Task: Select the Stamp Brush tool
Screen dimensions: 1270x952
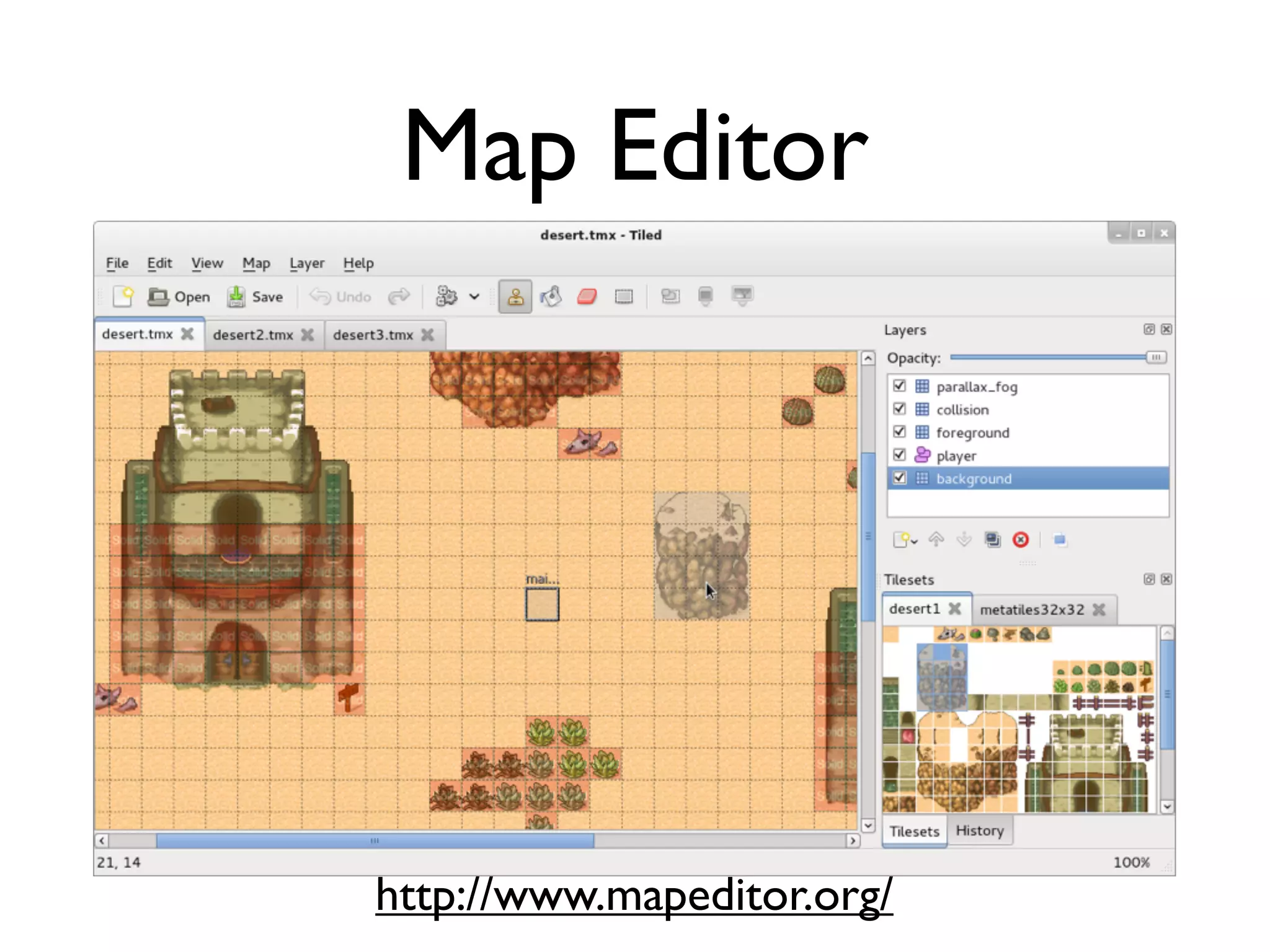Action: [515, 297]
